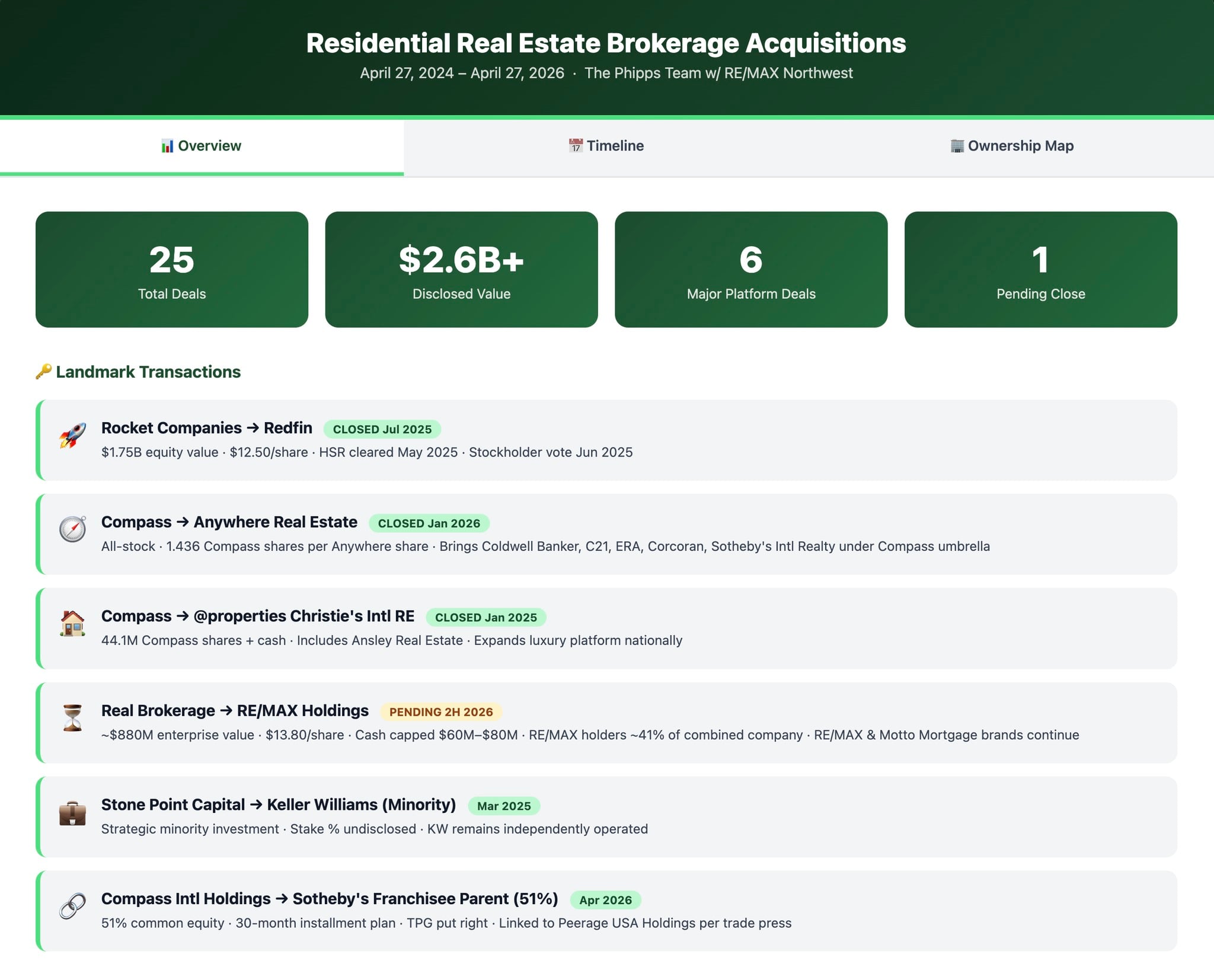The image size is (1214, 980).
Task: Click the Compass Anywhere Real Estate heading
Action: (x=229, y=522)
